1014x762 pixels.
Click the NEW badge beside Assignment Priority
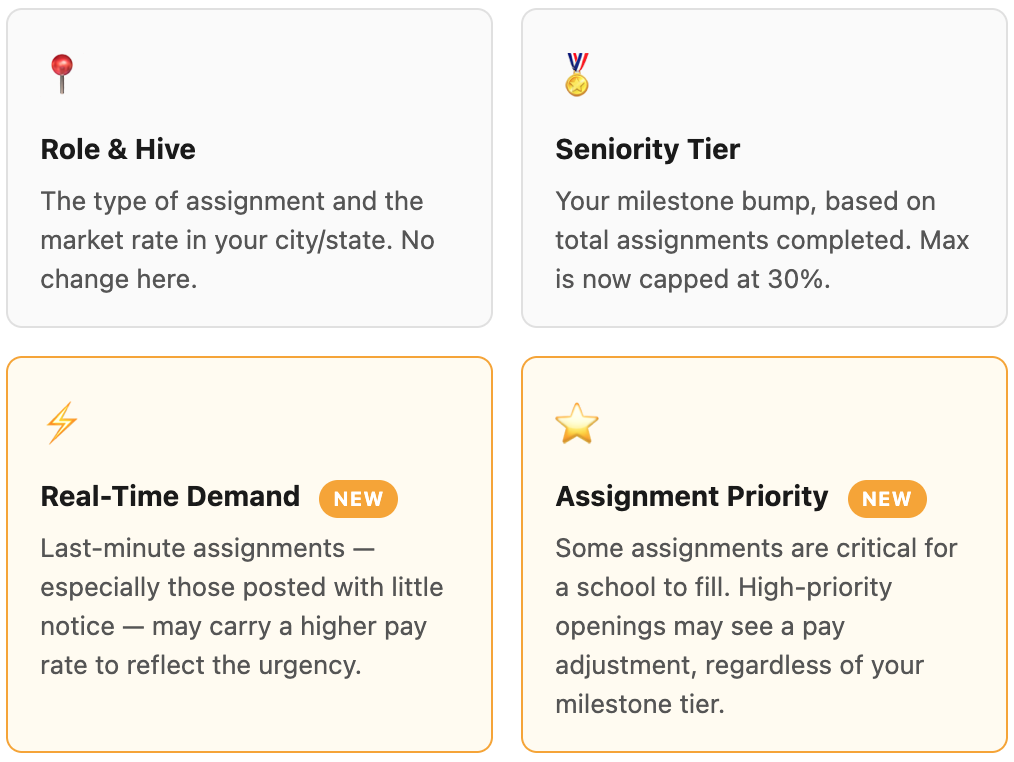pyautogui.click(x=887, y=499)
